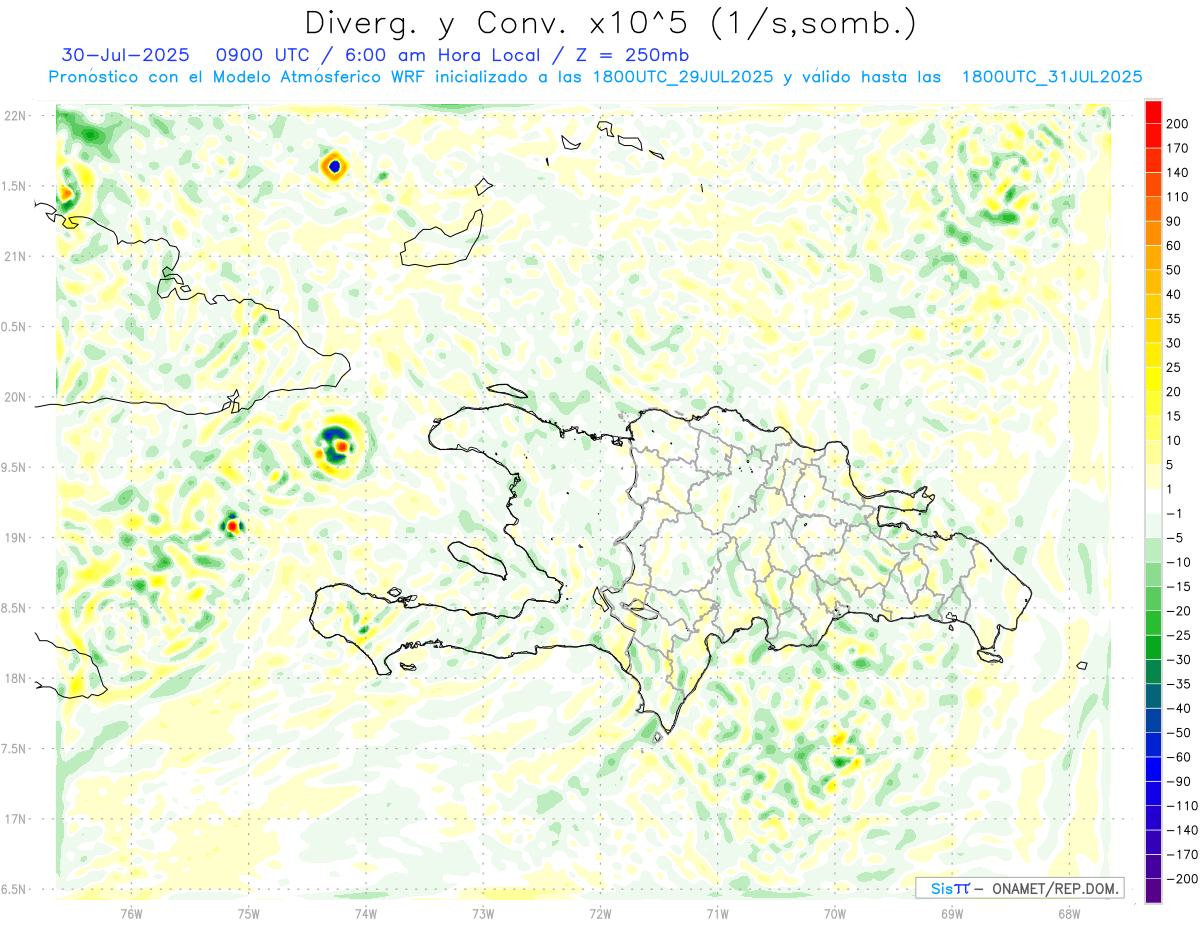Click the 68W longitude label
Image resolution: width=1200 pixels, height=927 pixels.
pos(1069,913)
